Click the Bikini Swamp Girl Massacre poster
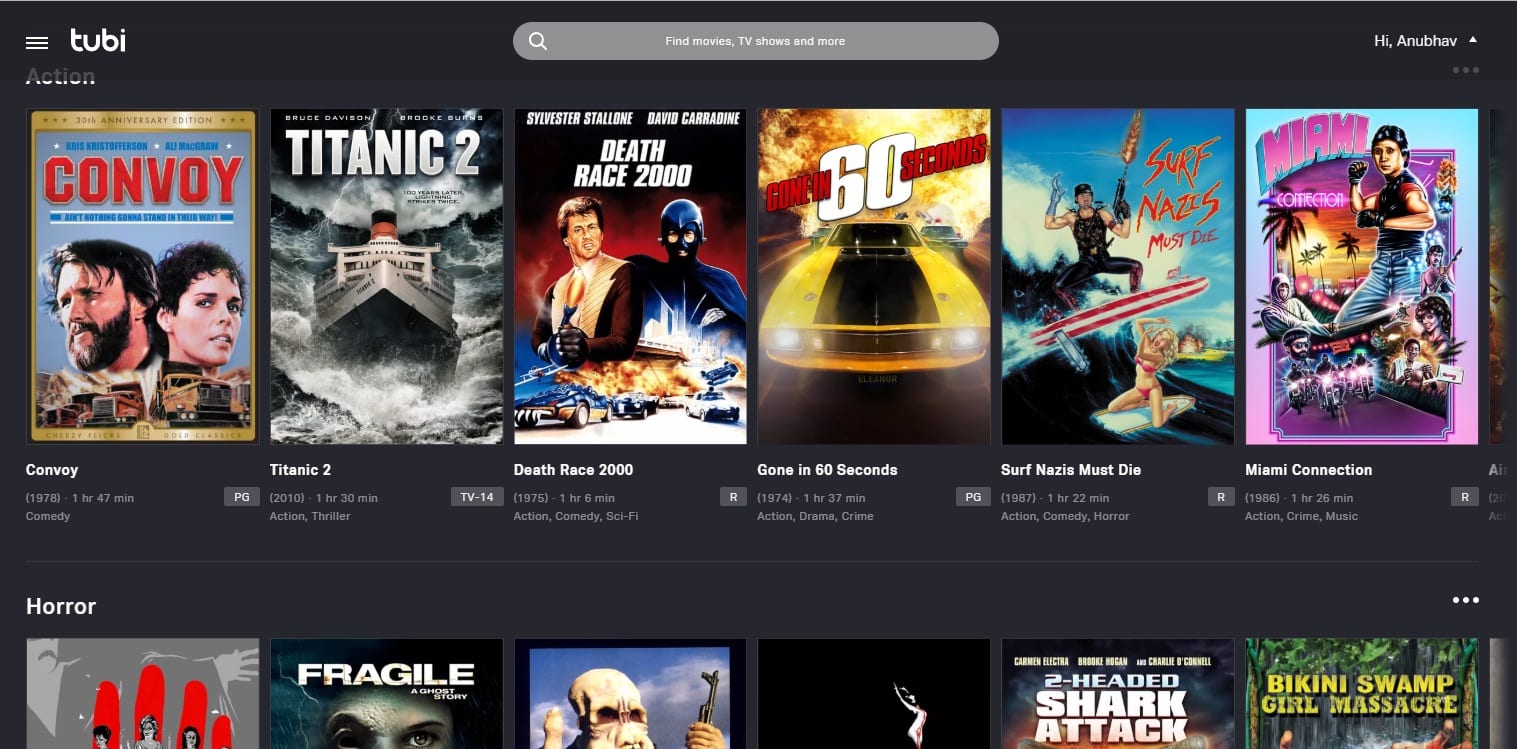This screenshot has height=749, width=1517. click(1361, 694)
